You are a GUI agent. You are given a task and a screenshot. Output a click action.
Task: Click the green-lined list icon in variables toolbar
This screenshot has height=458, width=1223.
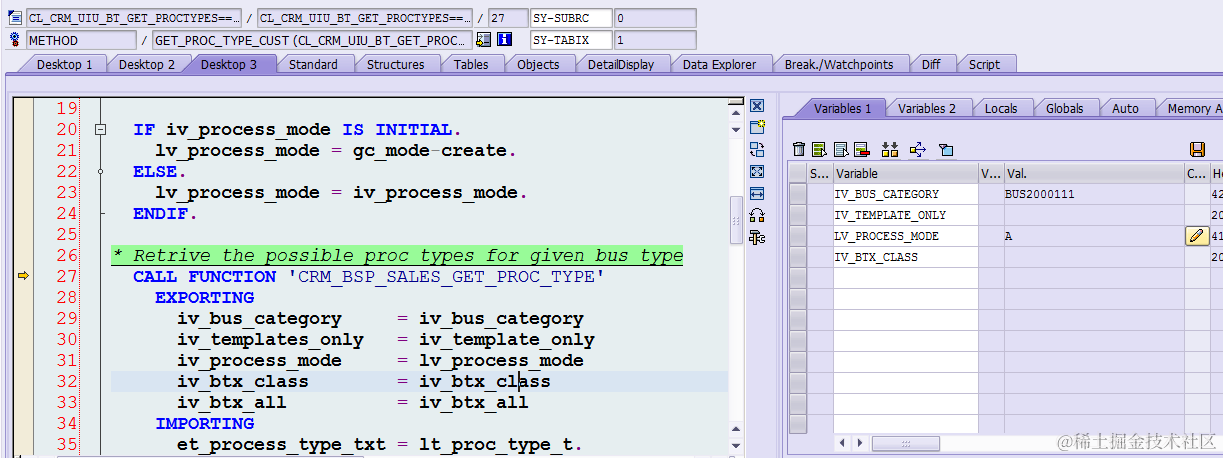coord(819,149)
